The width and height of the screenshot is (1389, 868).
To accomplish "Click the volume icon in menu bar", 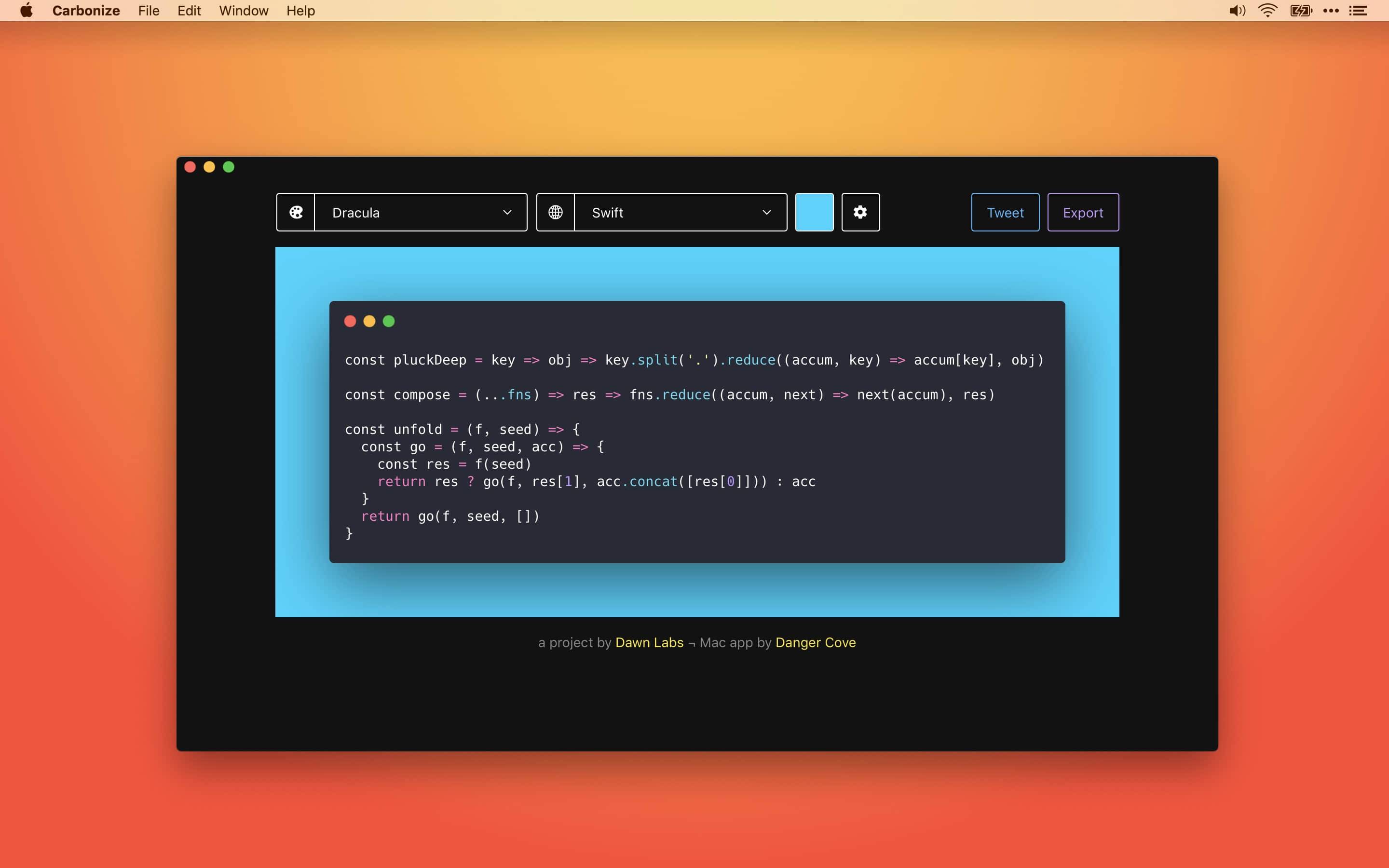I will pyautogui.click(x=1237, y=11).
